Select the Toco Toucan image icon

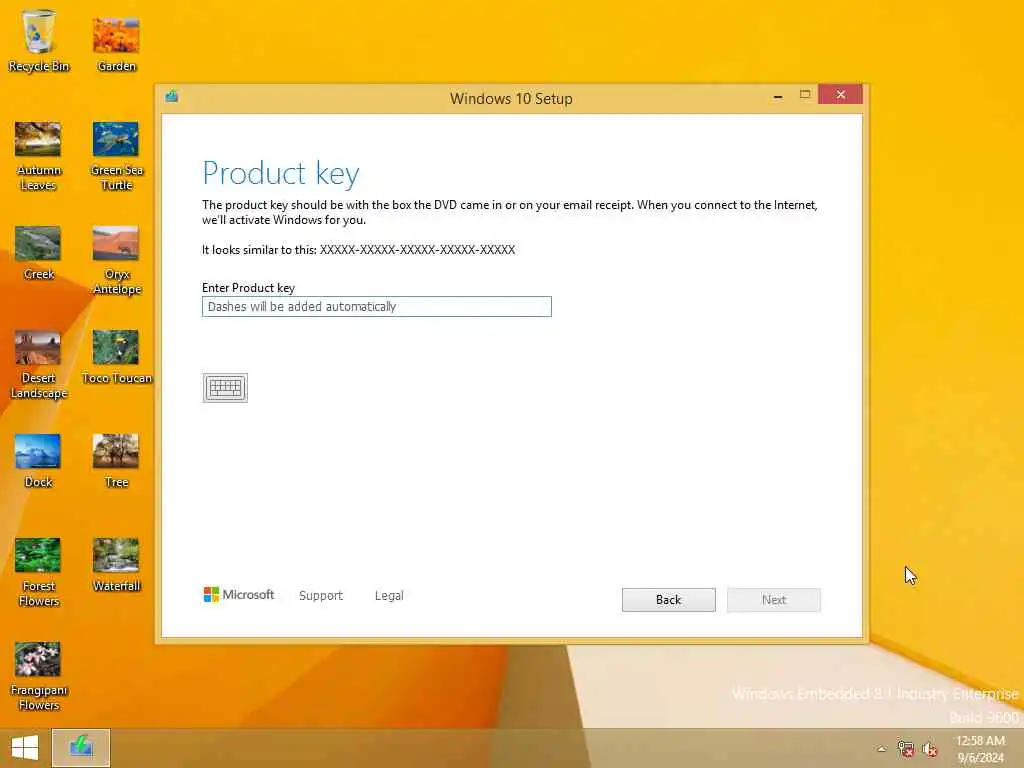(116, 357)
